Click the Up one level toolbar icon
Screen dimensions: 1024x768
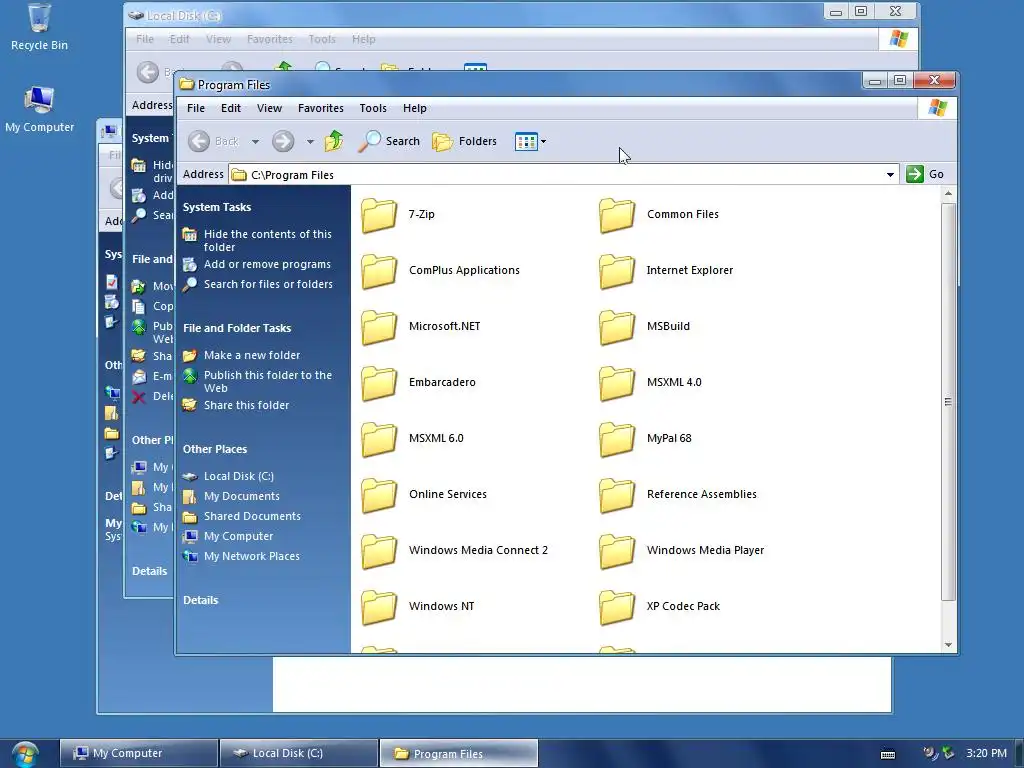[x=334, y=141]
